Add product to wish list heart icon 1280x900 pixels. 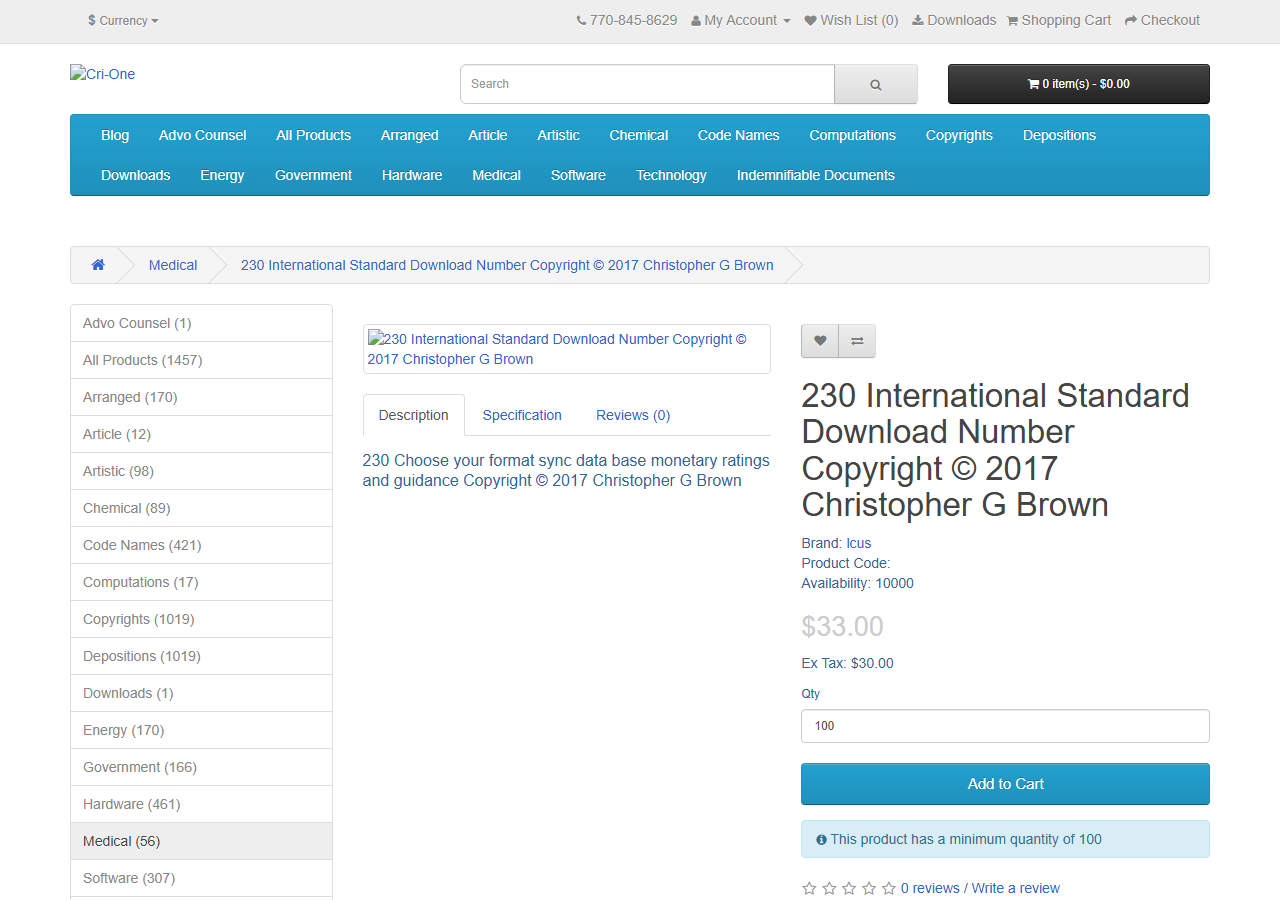[x=820, y=341]
